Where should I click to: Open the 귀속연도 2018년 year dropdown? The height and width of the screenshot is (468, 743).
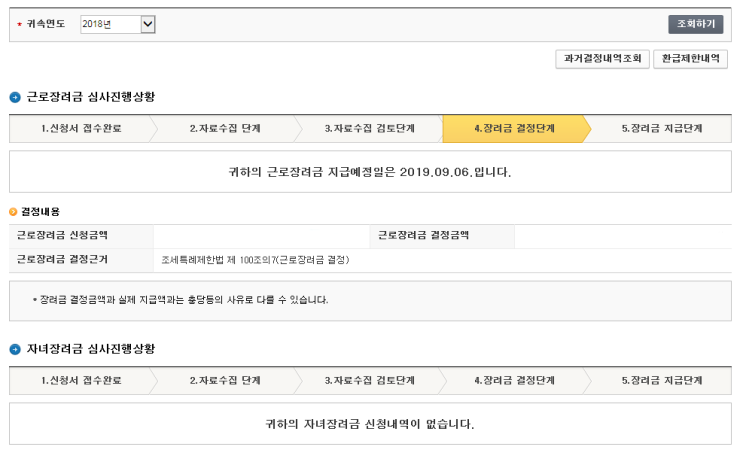click(118, 24)
